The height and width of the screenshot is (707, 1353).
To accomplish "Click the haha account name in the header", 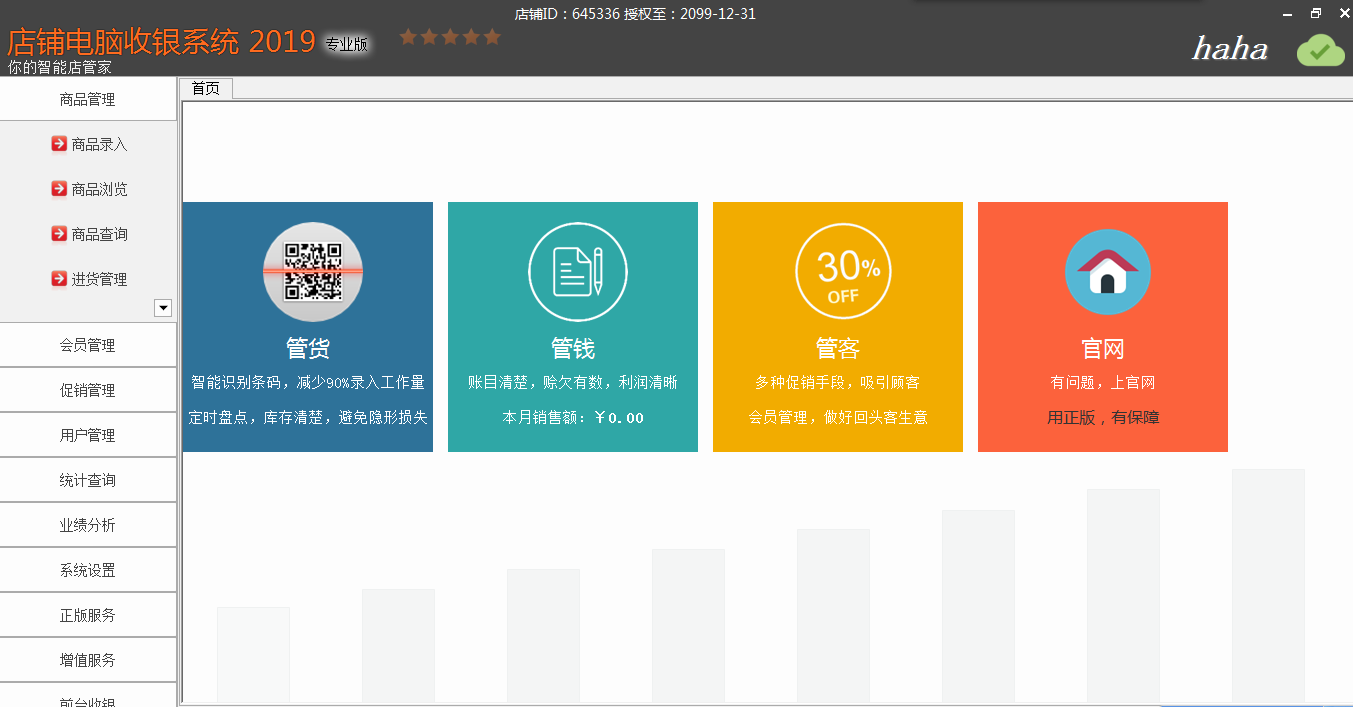I will tap(1229, 48).
